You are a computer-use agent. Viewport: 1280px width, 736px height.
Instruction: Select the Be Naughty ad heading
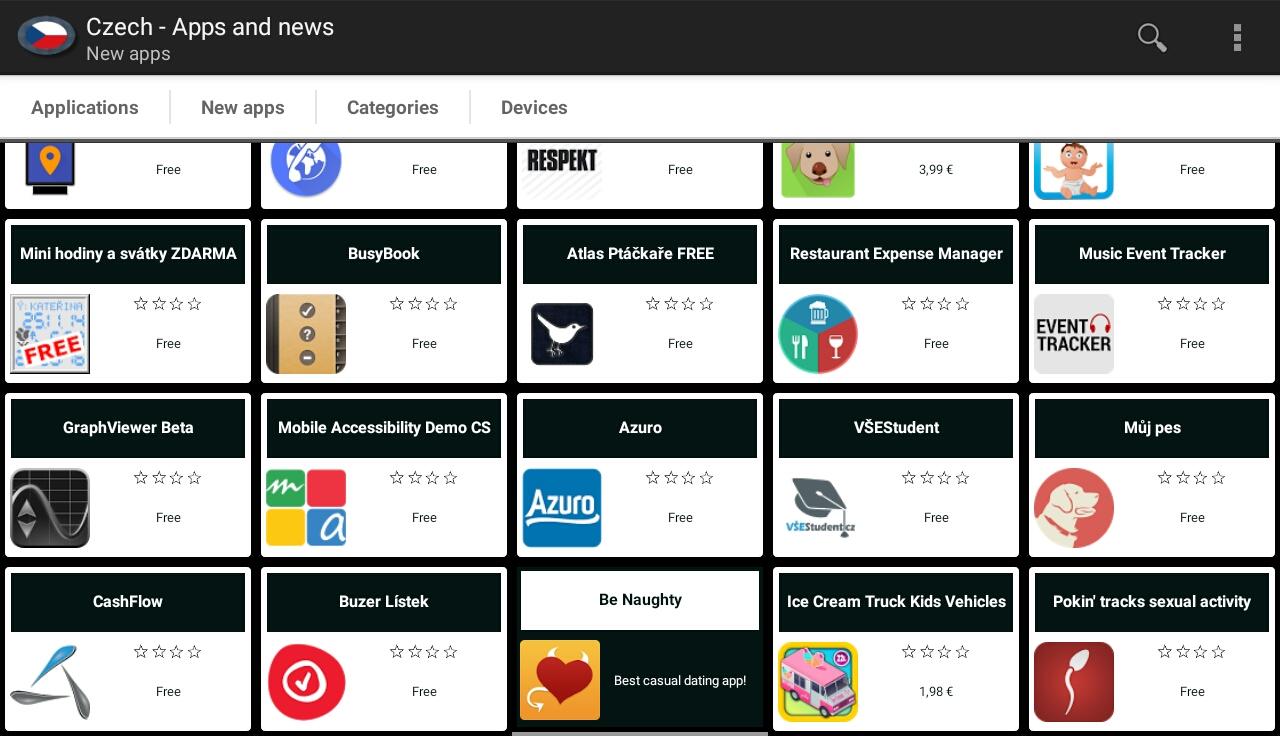point(640,600)
